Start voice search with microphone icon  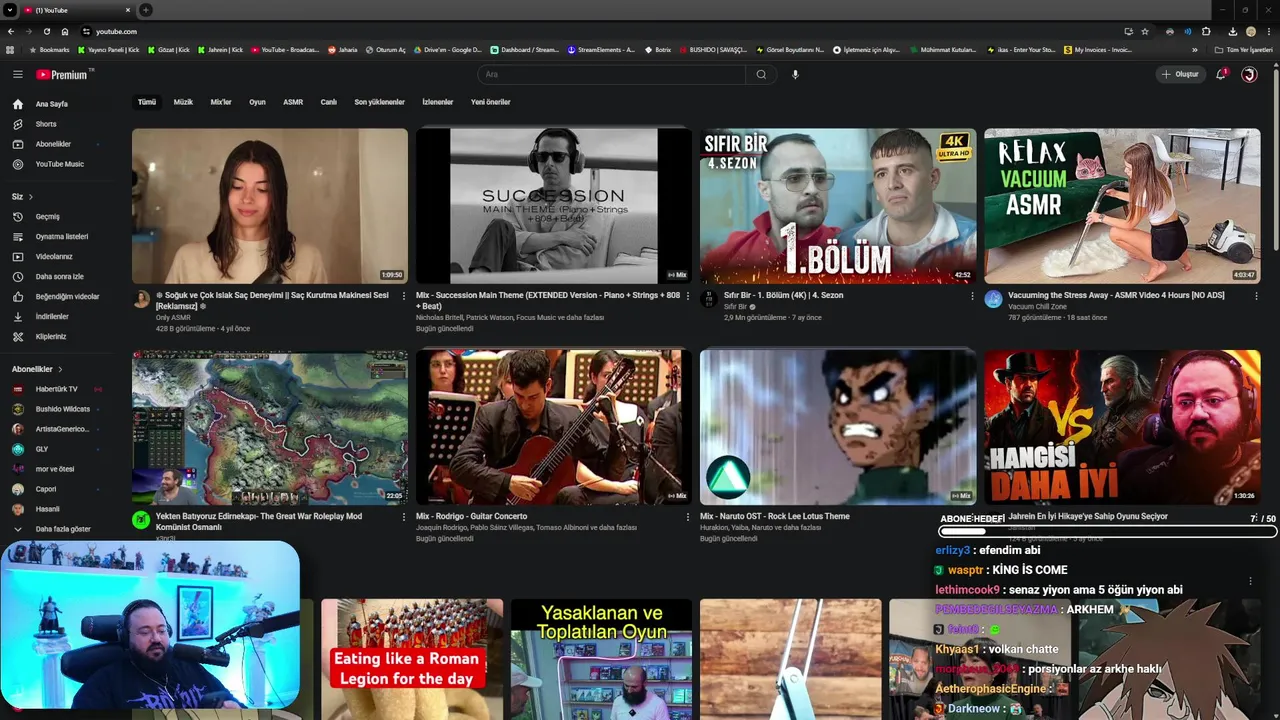795,74
